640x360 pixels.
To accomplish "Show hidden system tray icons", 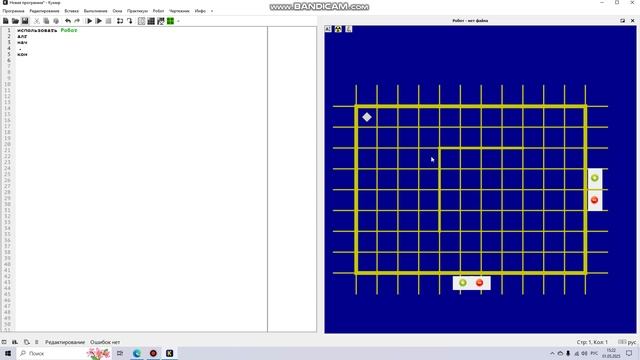I will [552, 353].
